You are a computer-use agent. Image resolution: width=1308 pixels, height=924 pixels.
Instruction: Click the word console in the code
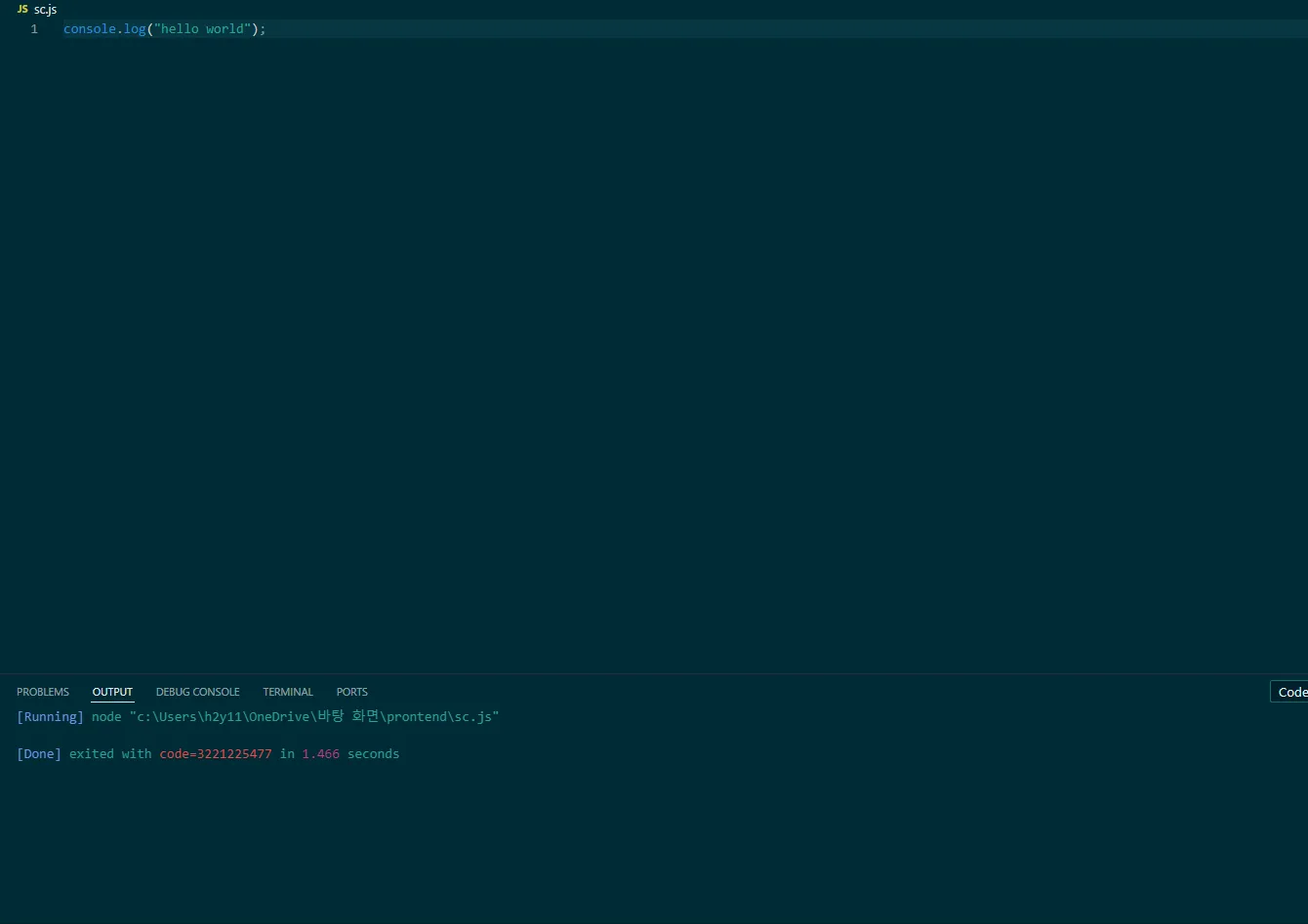click(90, 29)
